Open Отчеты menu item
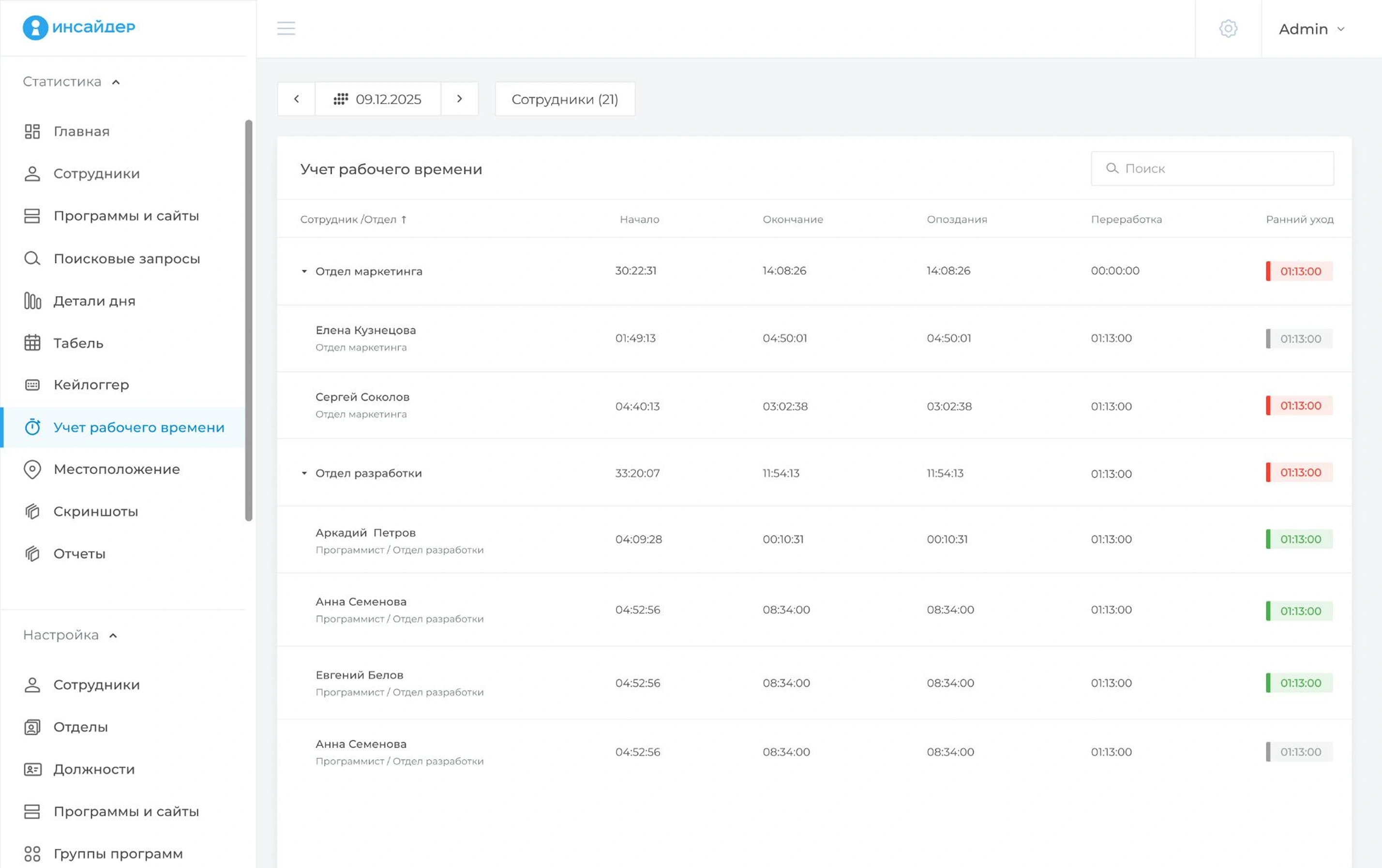The height and width of the screenshot is (868, 1382). point(79,554)
